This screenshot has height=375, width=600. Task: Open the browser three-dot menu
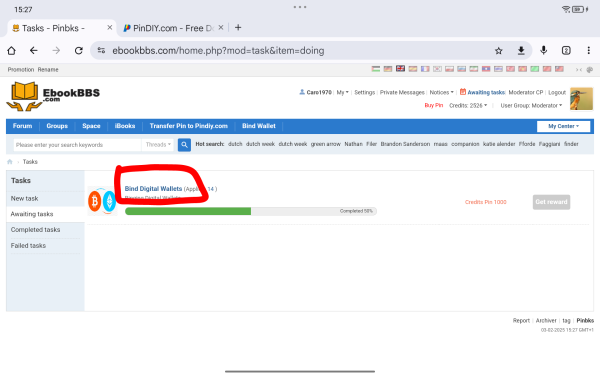coord(589,51)
